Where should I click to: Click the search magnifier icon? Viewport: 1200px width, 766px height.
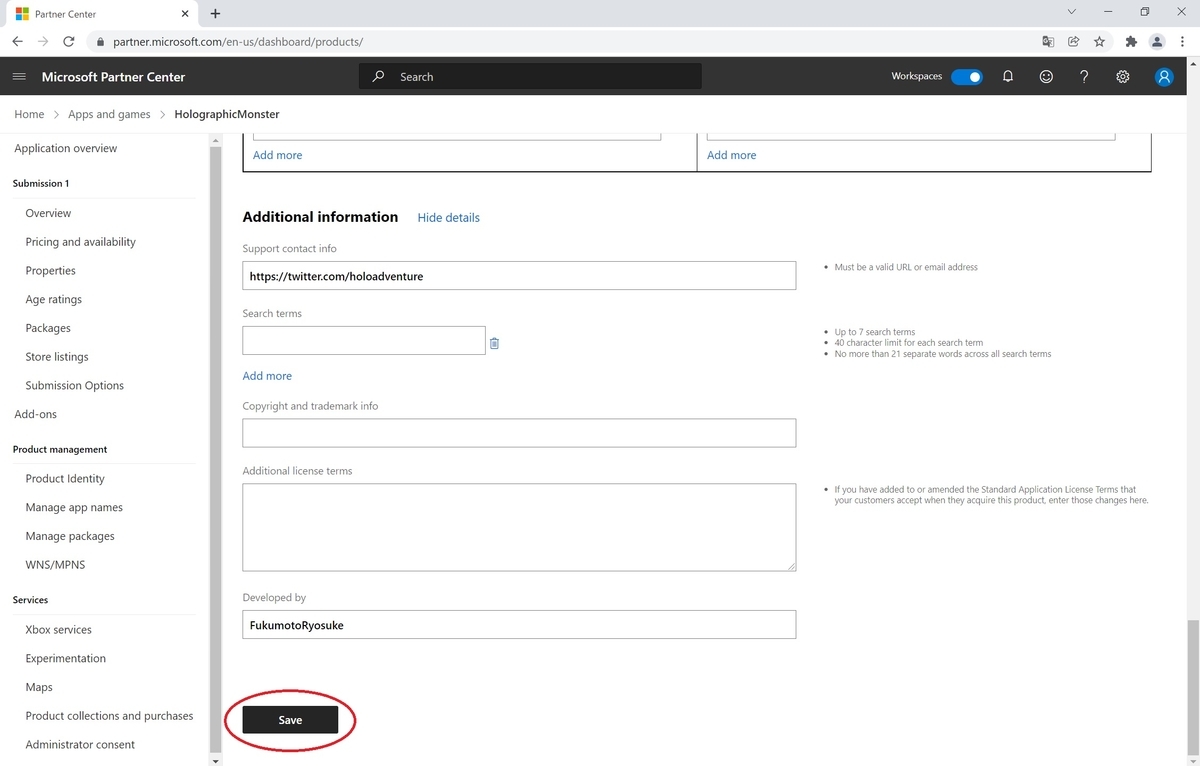coord(378,76)
